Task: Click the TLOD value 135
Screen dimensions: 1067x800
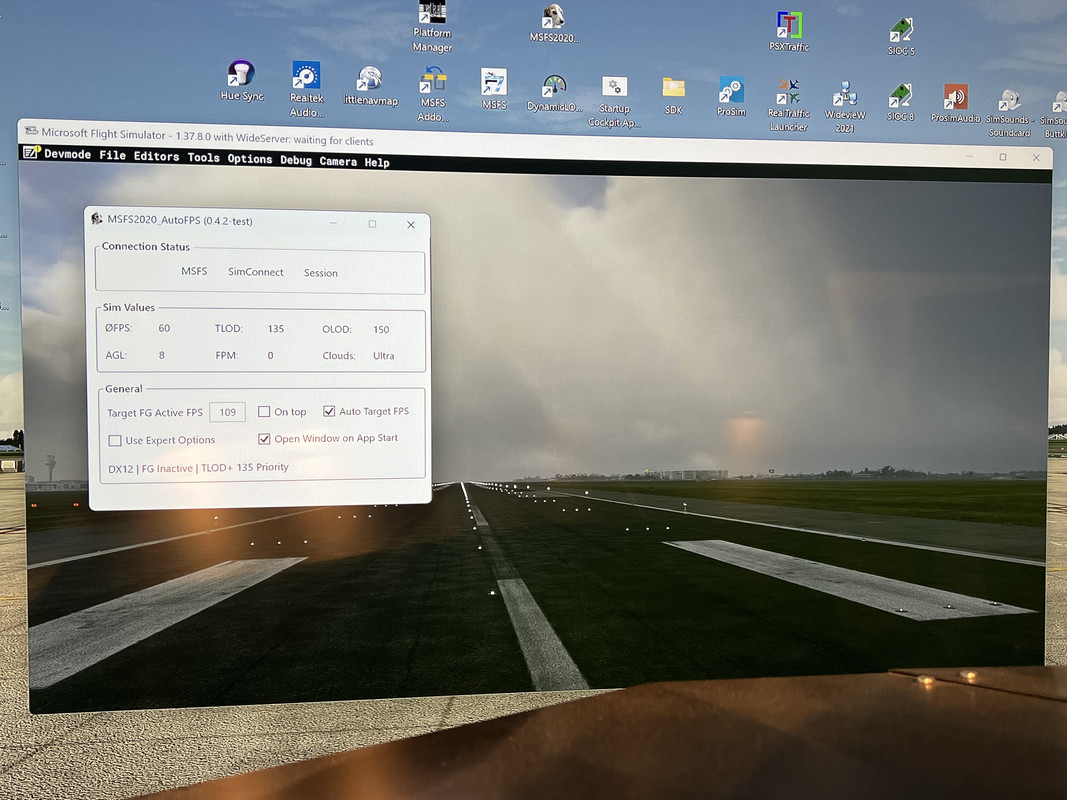Action: tap(276, 329)
